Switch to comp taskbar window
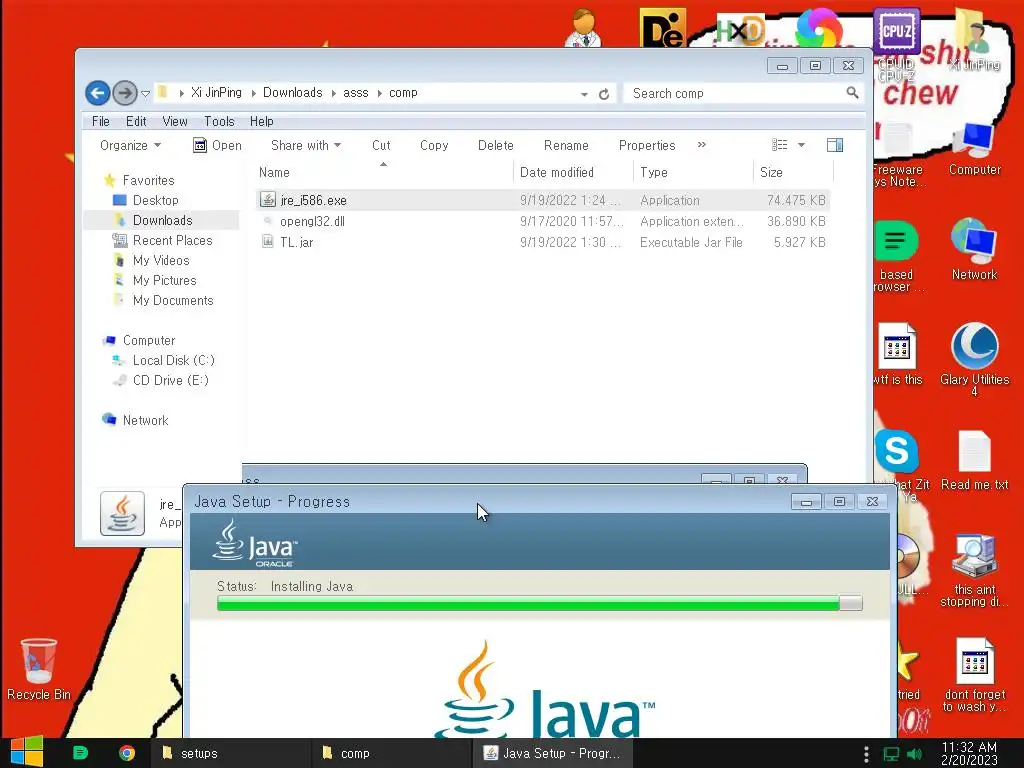This screenshot has height=768, width=1024. pos(391,753)
